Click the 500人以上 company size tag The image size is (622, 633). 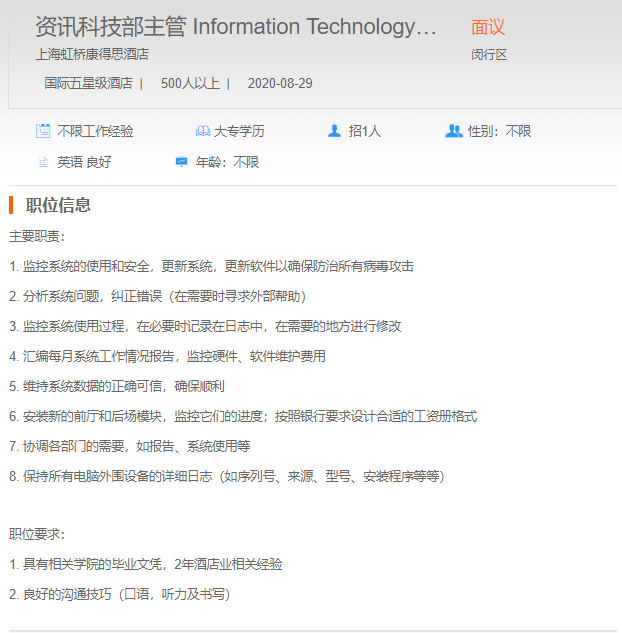point(190,83)
